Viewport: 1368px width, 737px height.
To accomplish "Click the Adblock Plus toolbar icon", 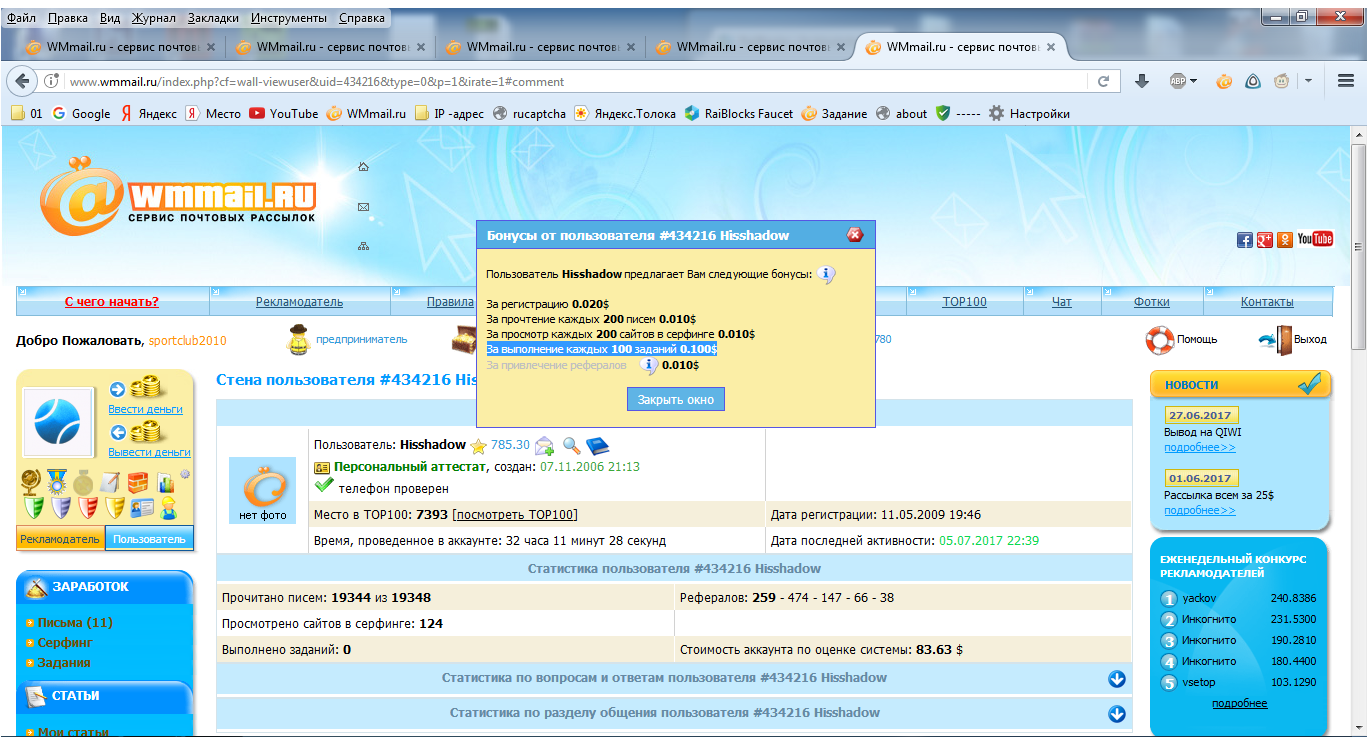I will (x=1178, y=82).
